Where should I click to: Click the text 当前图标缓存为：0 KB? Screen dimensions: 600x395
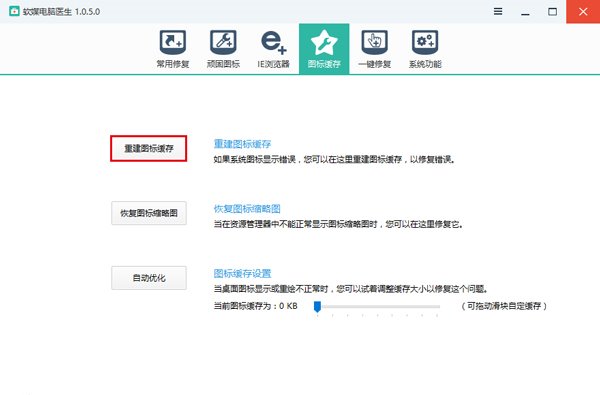255,306
